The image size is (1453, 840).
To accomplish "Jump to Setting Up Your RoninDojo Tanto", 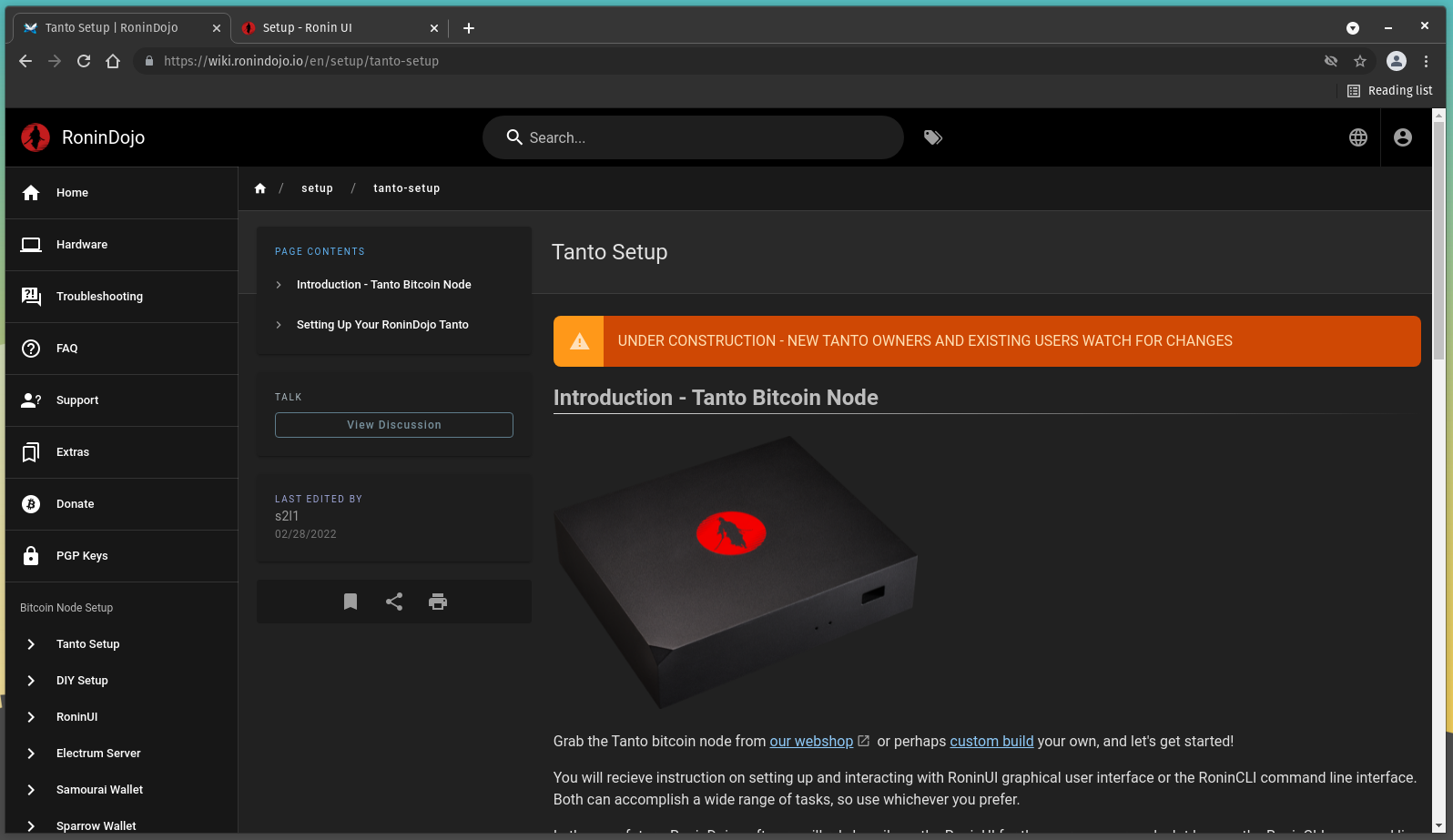I will 382,325.
